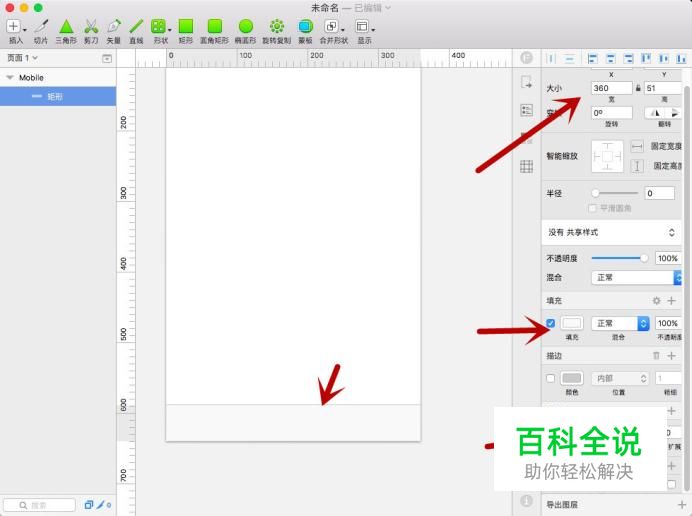Click the align vertical centers icon
Image resolution: width=692 pixels, height=516 pixels.
664,58
